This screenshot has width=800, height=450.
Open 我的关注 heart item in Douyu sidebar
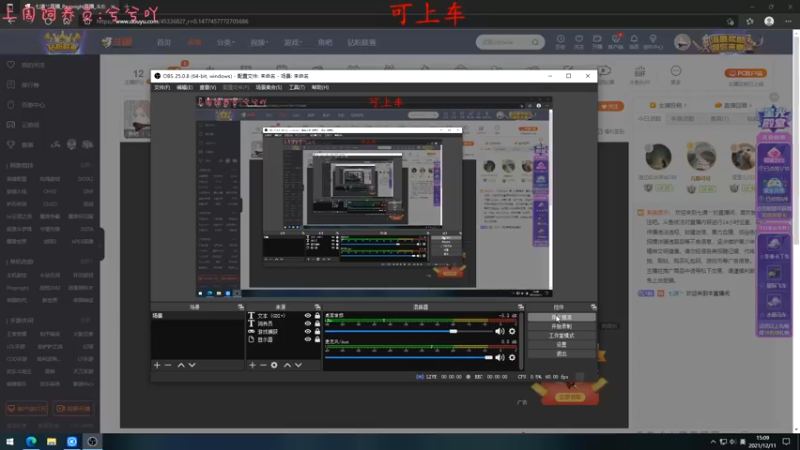click(x=28, y=65)
